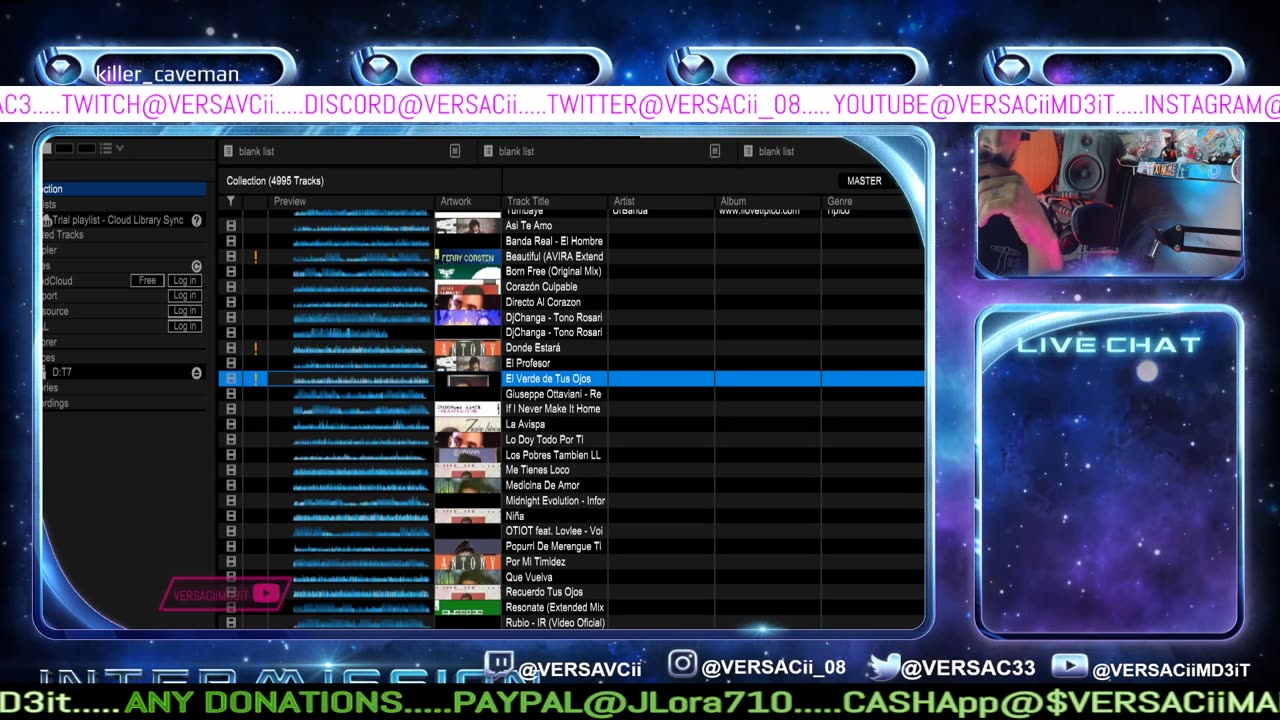Click the track type icon for Asi Te Amo
Image resolution: width=1280 pixels, height=720 pixels.
231,226
